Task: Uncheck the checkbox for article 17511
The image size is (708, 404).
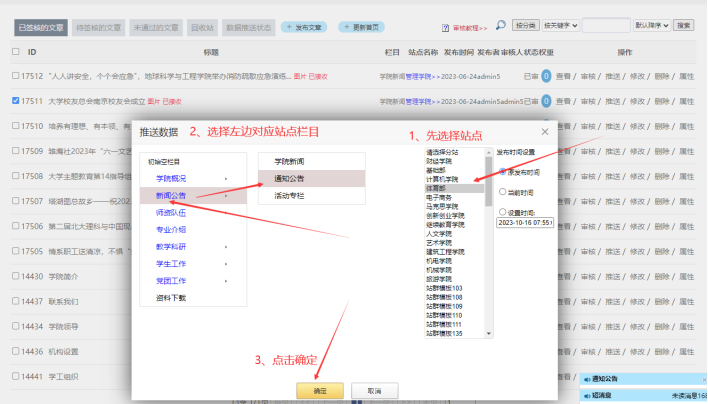Action: tap(16, 101)
